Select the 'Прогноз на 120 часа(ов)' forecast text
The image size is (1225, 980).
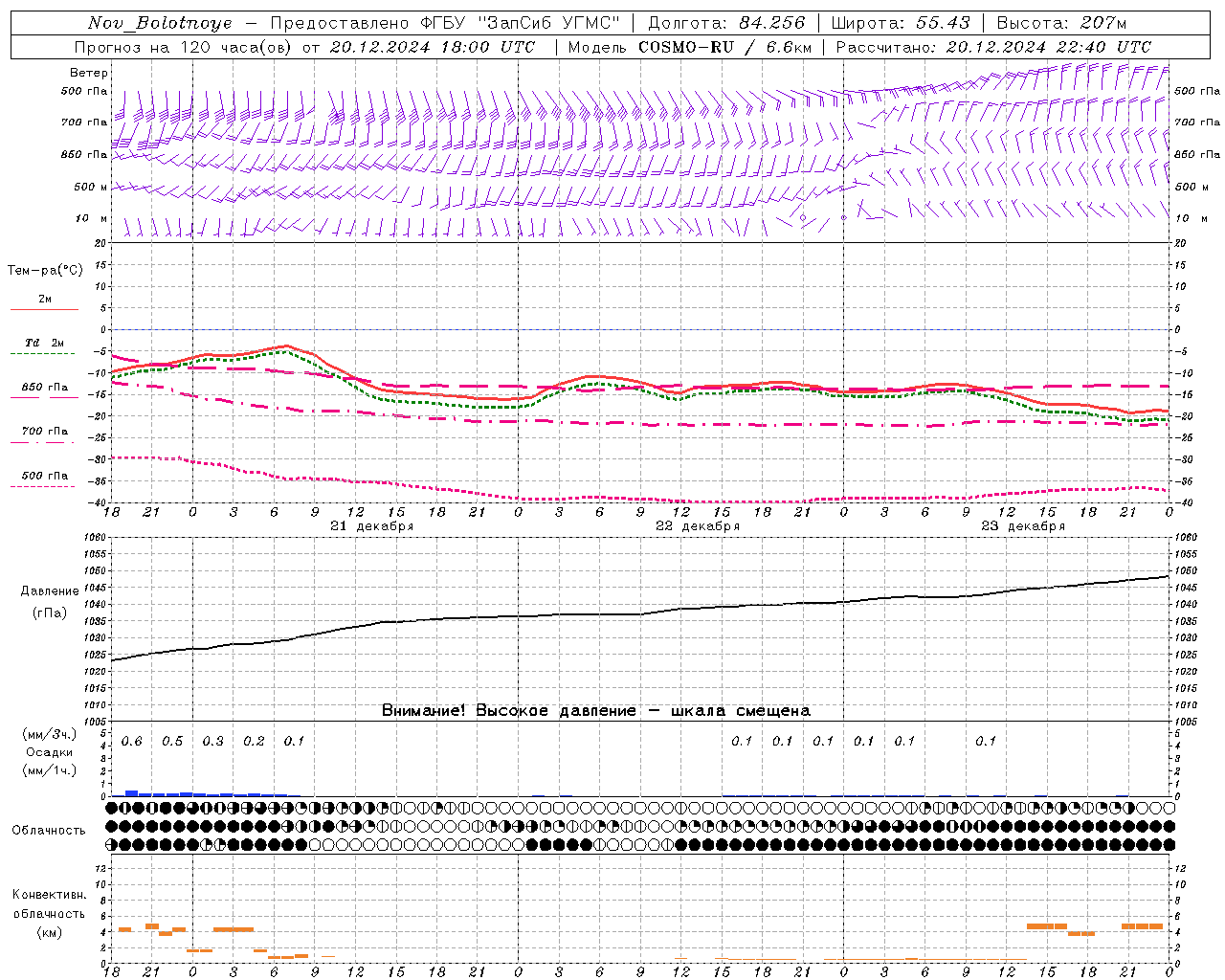pyautogui.click(x=184, y=47)
